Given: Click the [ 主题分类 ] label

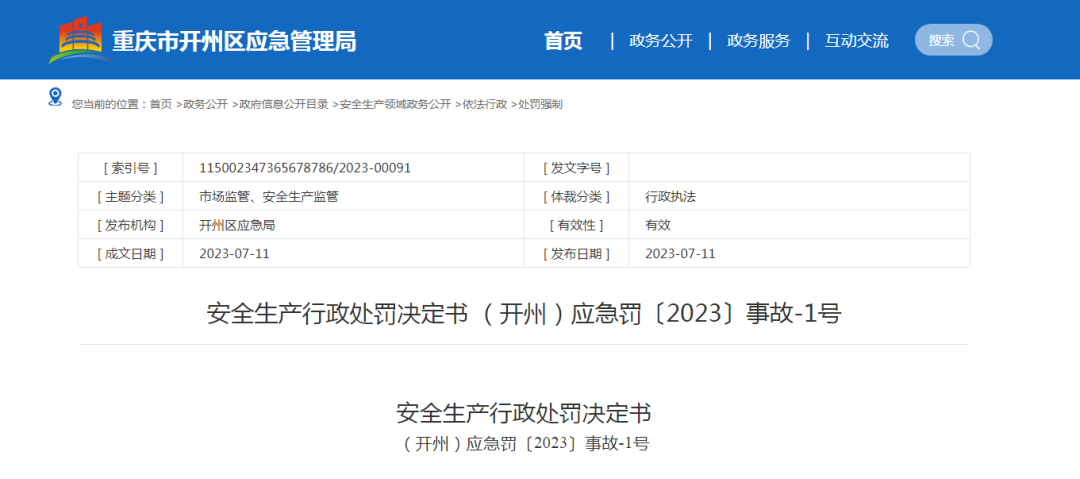Looking at the screenshot, I should click(x=130, y=196).
